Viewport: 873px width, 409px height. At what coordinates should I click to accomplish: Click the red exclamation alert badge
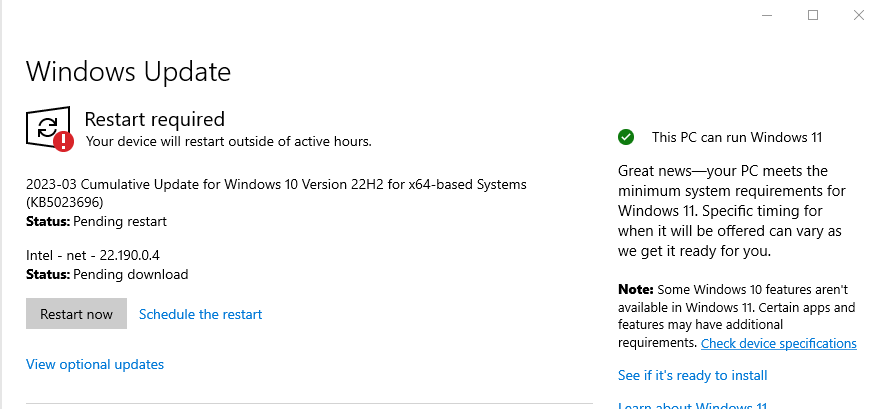point(63,141)
